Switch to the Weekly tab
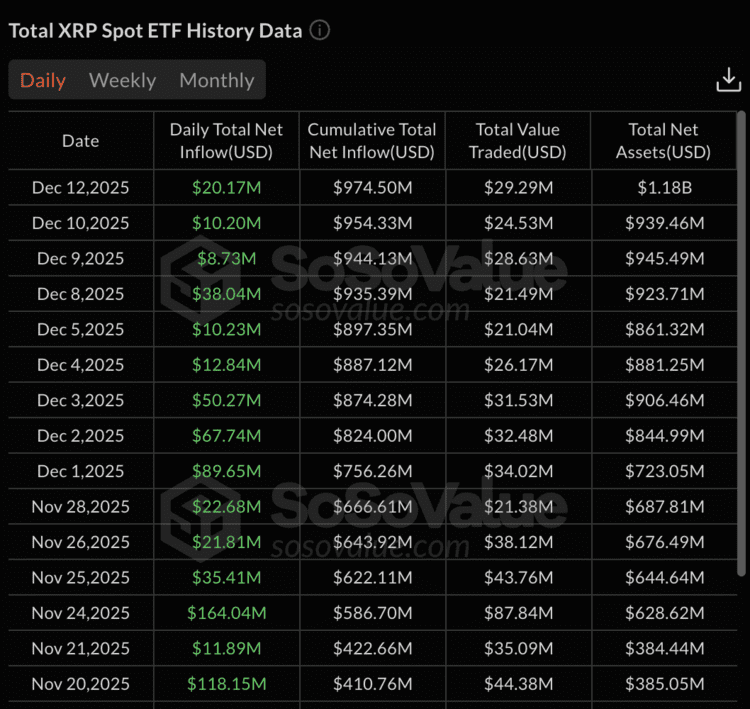750x709 pixels. click(122, 80)
